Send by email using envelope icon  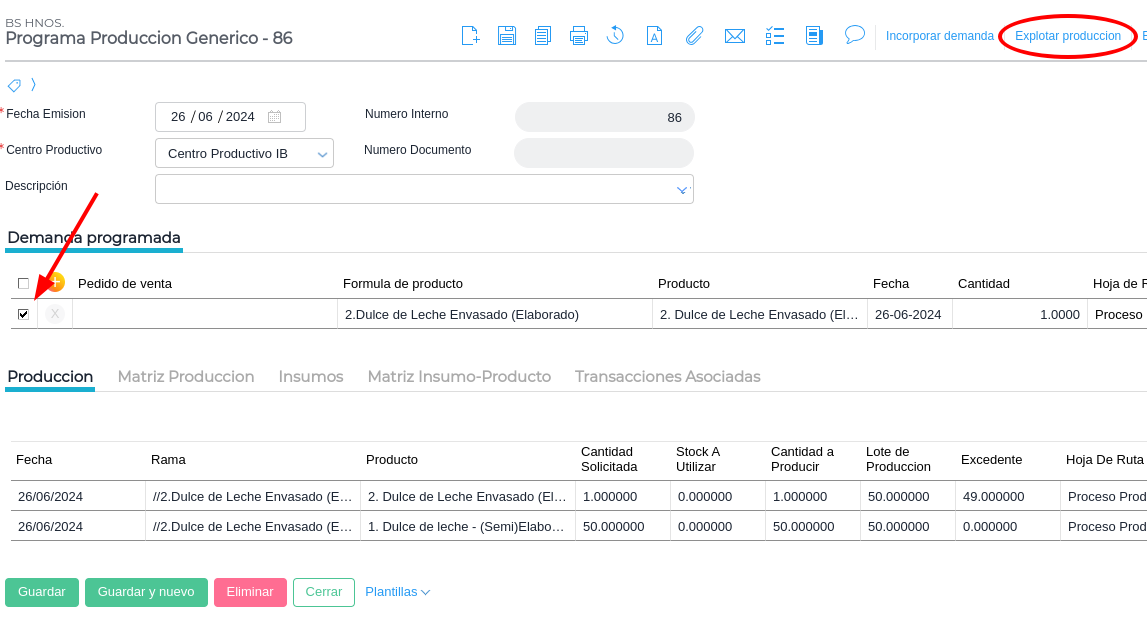(734, 36)
